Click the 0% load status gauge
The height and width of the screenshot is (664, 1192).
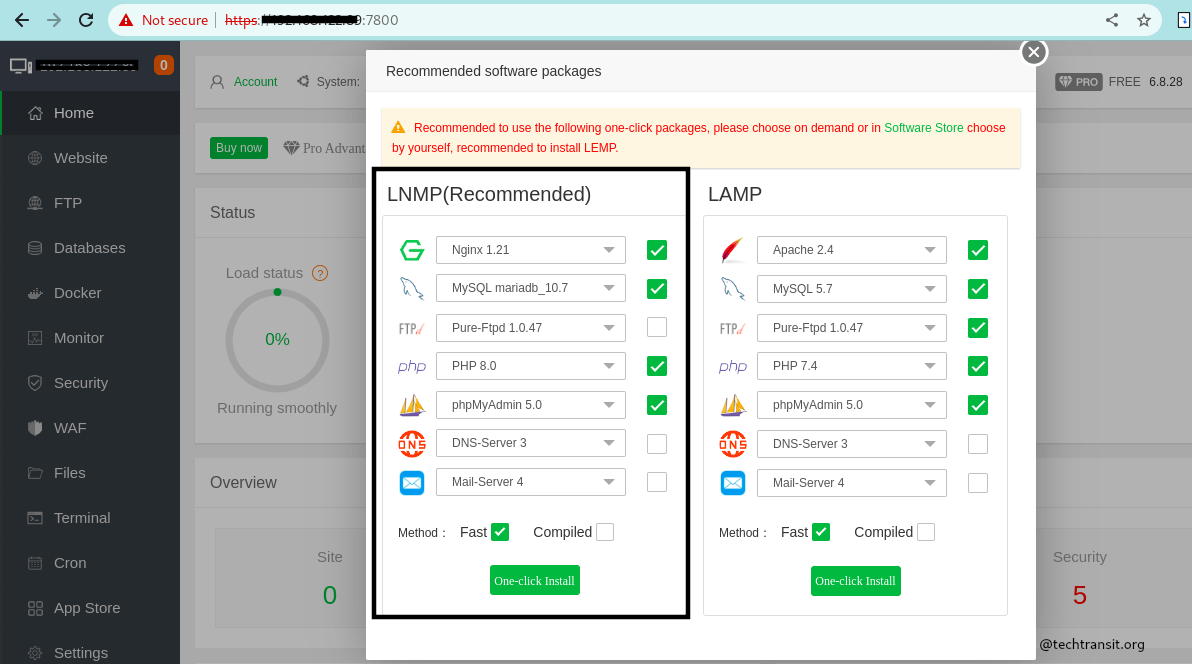(x=277, y=340)
